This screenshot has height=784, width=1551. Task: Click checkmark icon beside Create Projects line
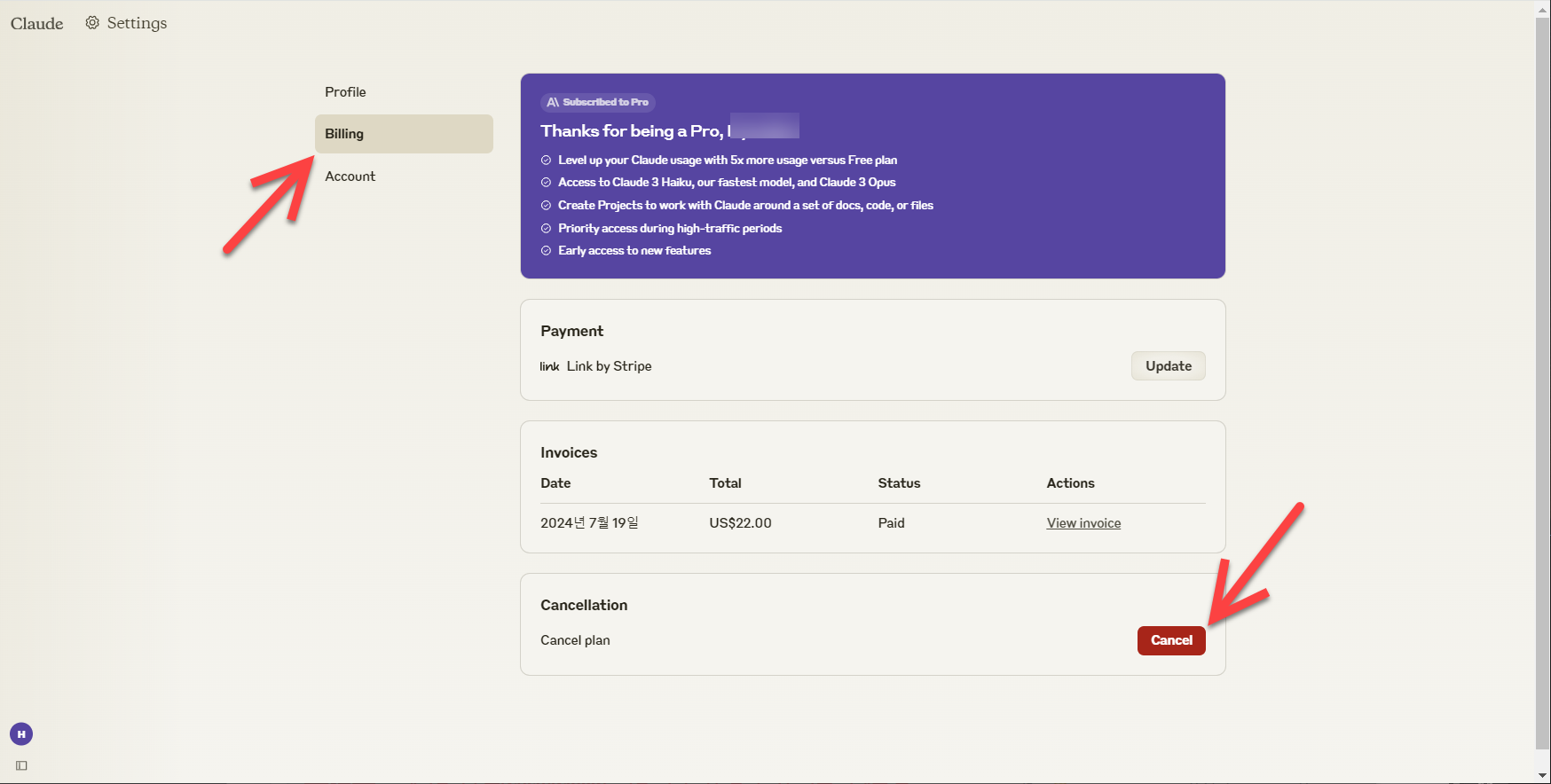[546, 206]
